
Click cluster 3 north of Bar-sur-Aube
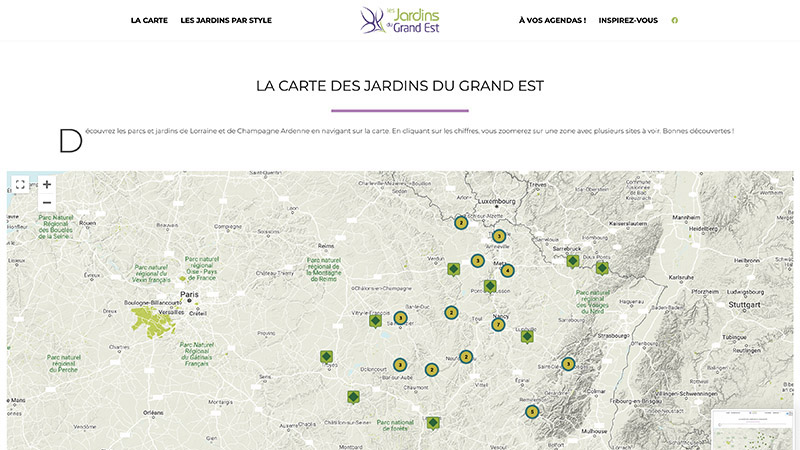coord(400,365)
